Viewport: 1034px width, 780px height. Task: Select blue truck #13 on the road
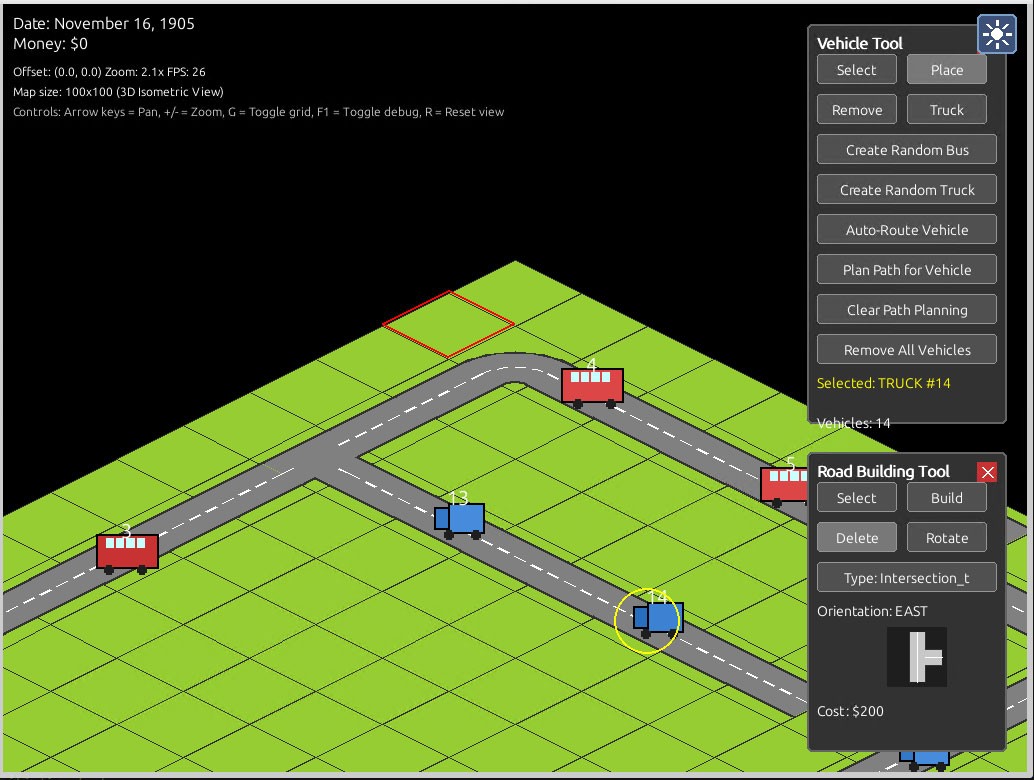[462, 518]
